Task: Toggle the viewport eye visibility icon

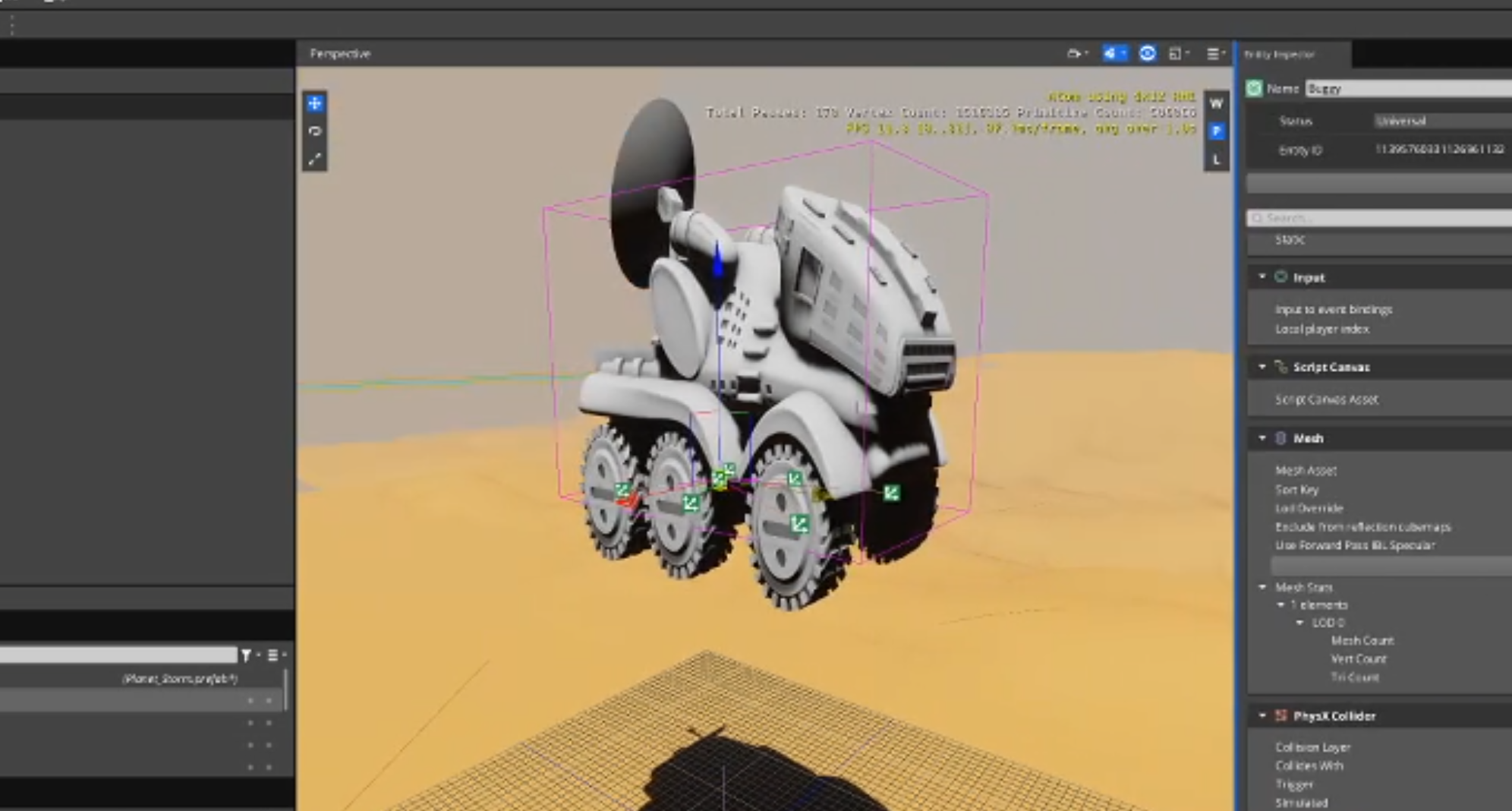Action: pyautogui.click(x=1148, y=54)
